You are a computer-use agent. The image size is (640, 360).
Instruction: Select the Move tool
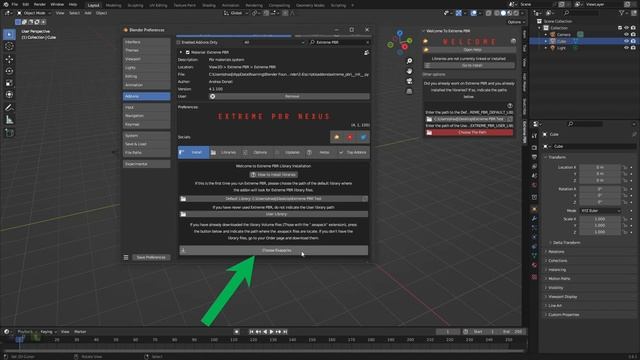coord(9,59)
